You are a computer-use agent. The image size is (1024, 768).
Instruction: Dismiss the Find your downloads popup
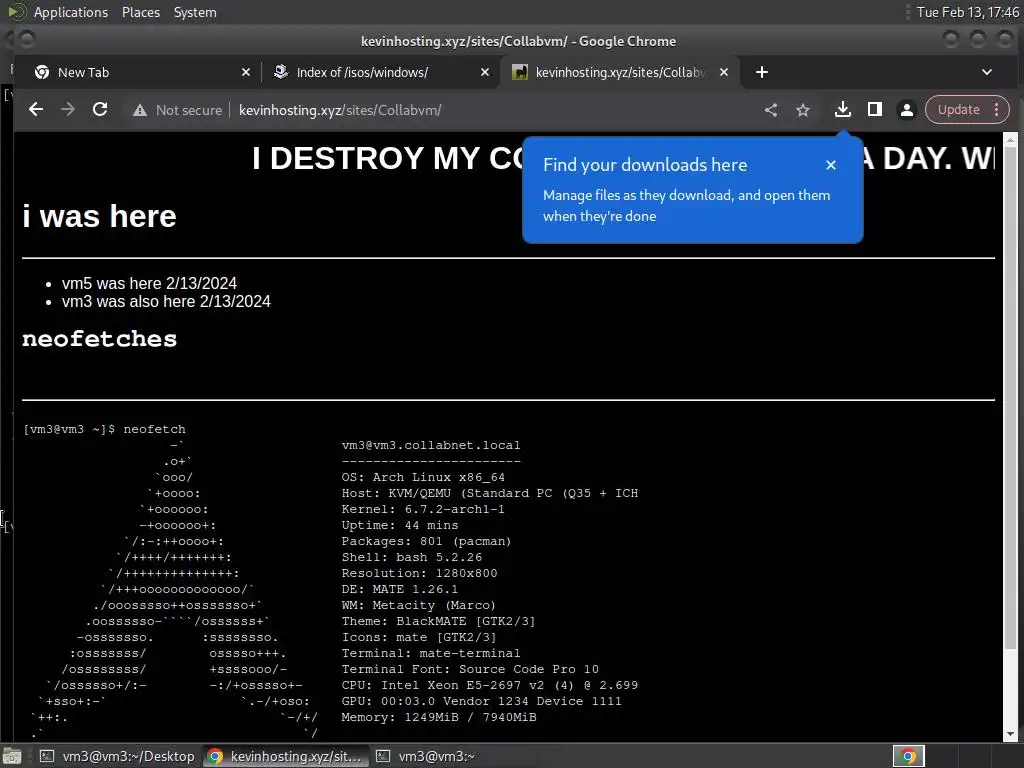pyautogui.click(x=831, y=165)
